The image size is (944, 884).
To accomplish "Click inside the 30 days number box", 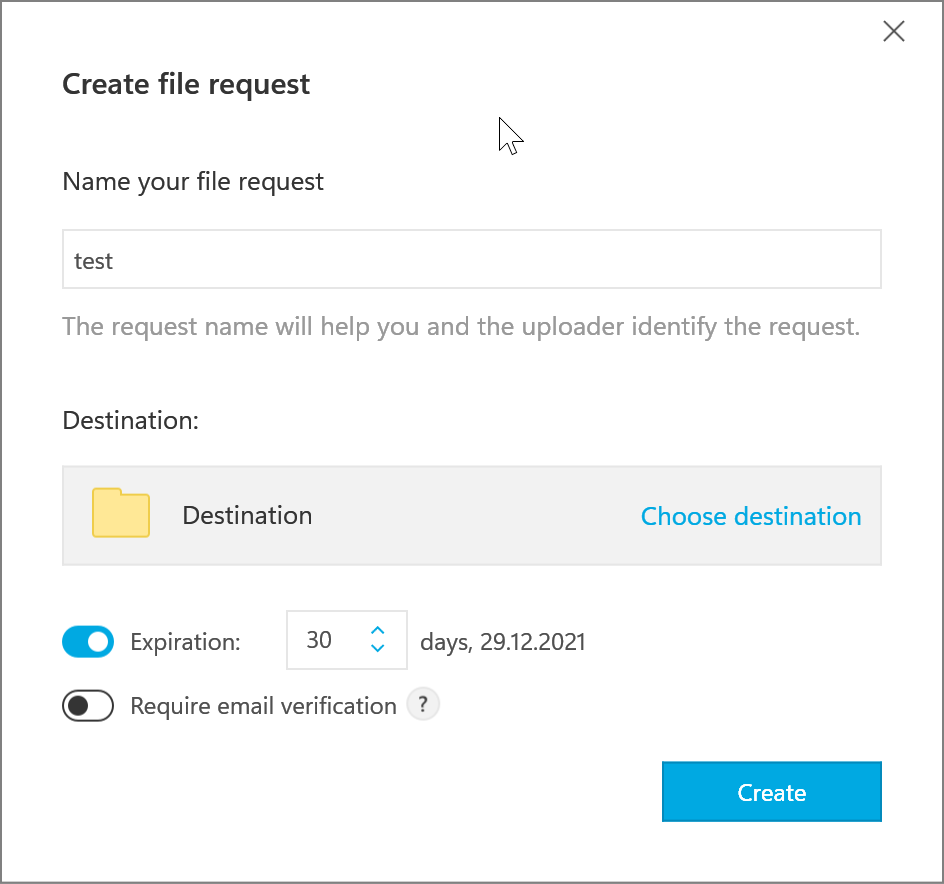I will point(347,640).
